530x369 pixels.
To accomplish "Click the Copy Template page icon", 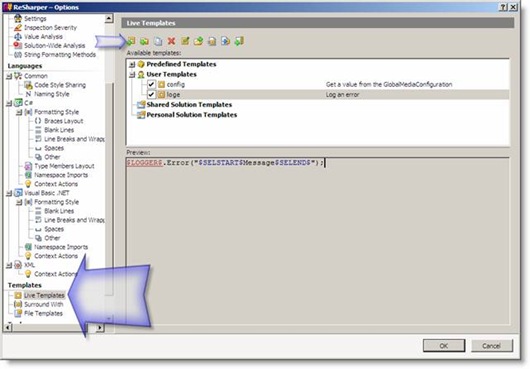I will click(x=158, y=41).
